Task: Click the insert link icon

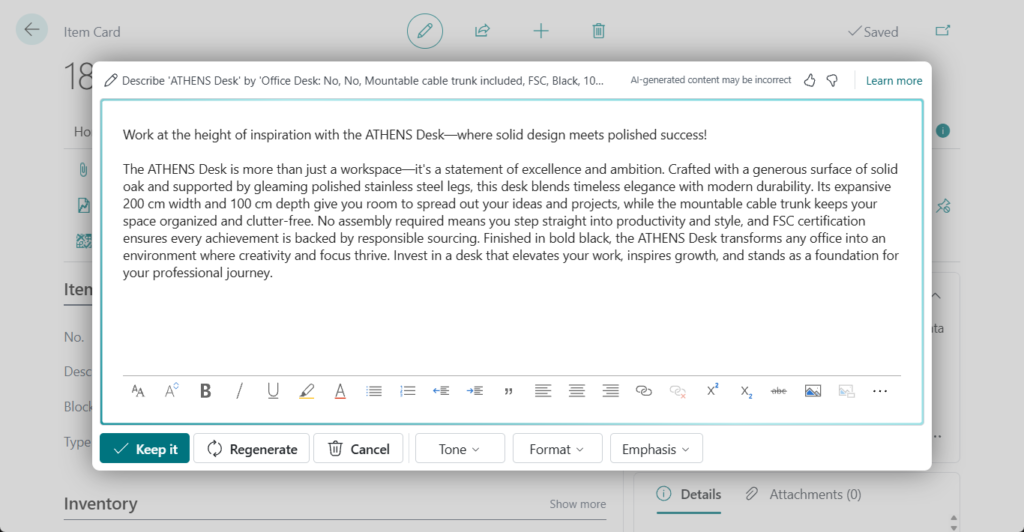Action: click(x=644, y=391)
